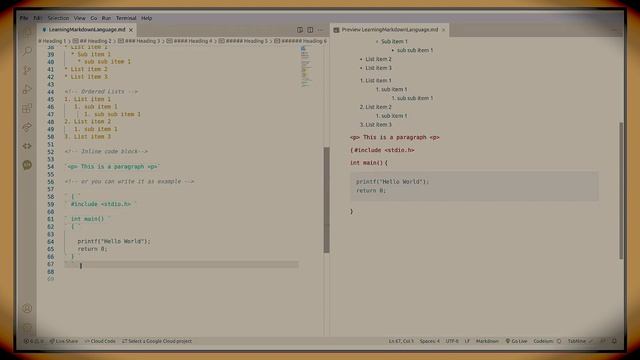Click the editor's vertical scrollbar thumb

[327, 200]
